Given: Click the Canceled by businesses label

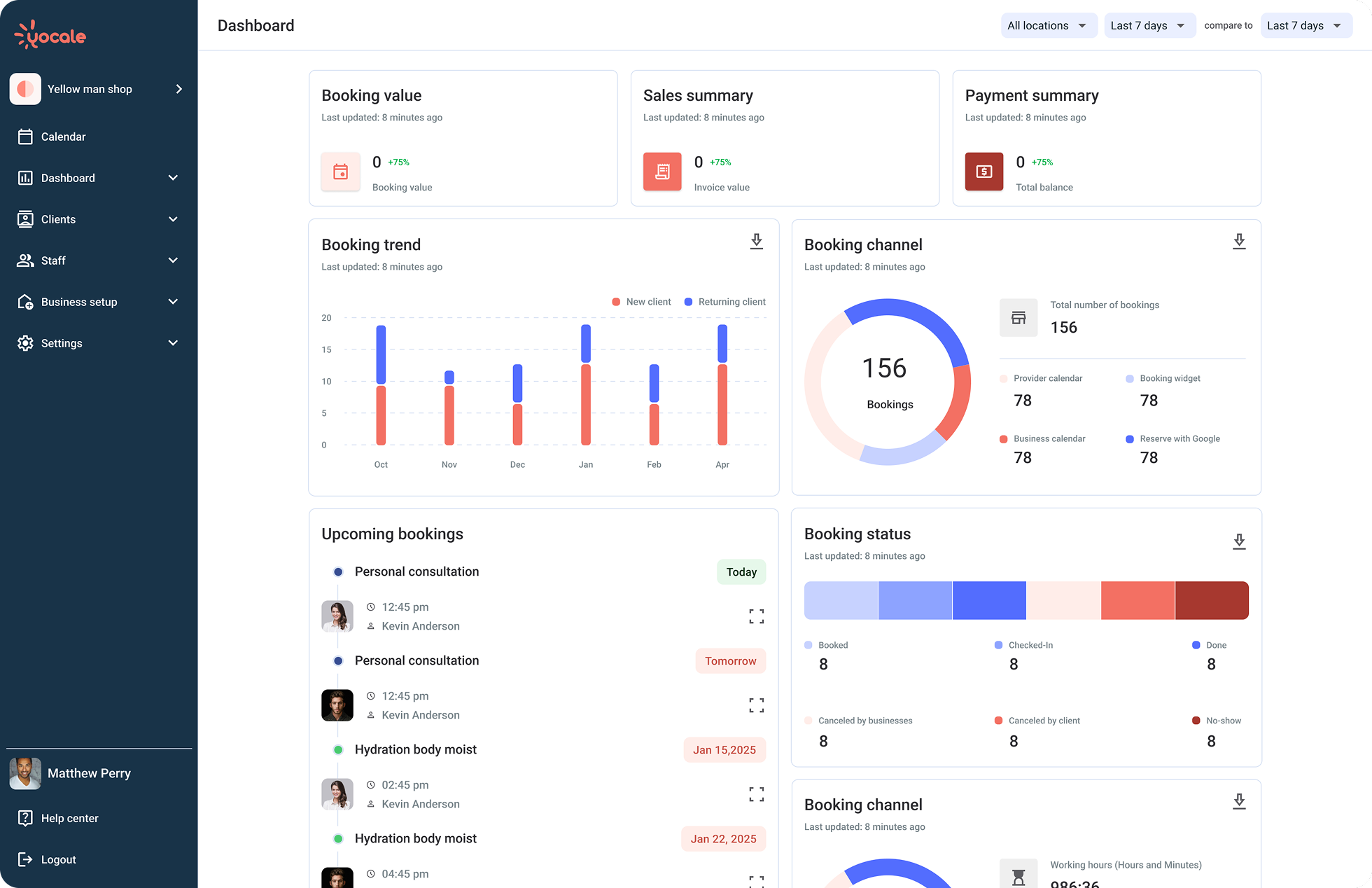Looking at the screenshot, I should (x=865, y=721).
